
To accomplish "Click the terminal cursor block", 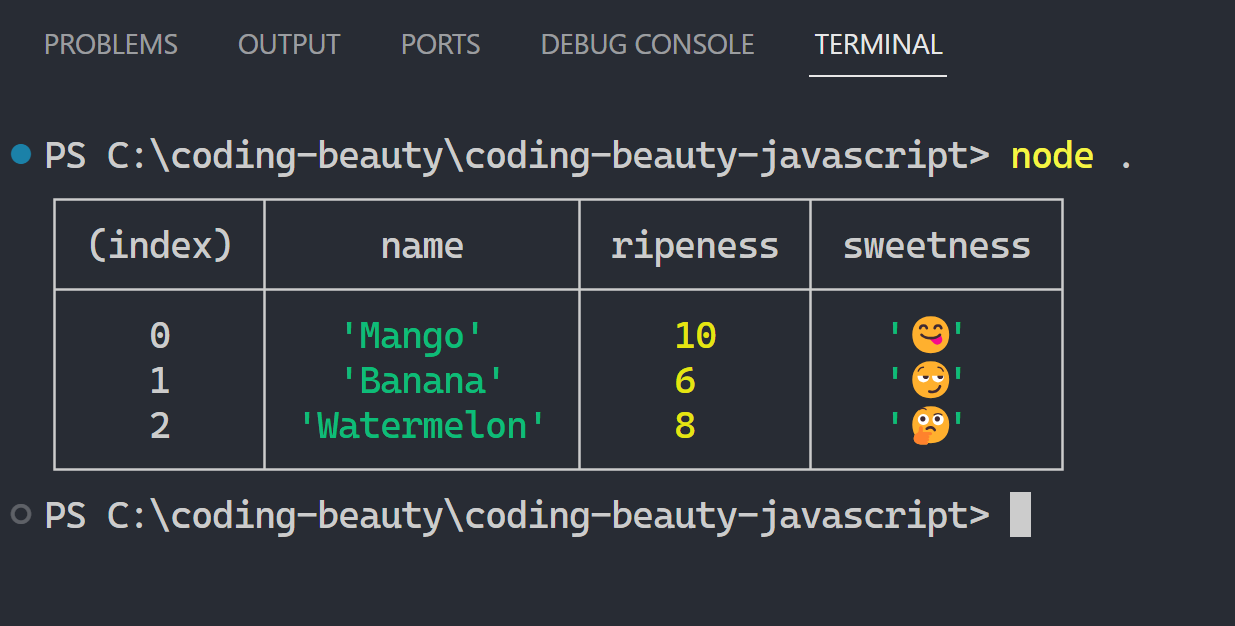I will point(1020,515).
